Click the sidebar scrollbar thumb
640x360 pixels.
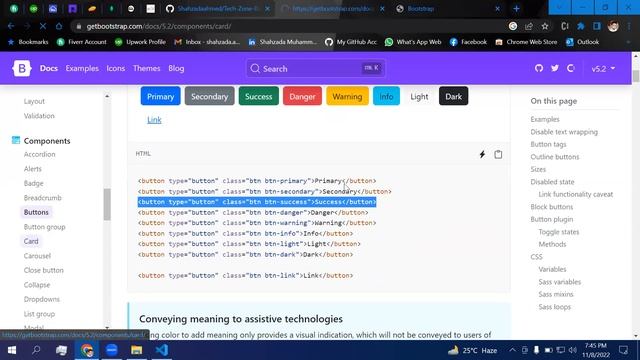(x=107, y=204)
